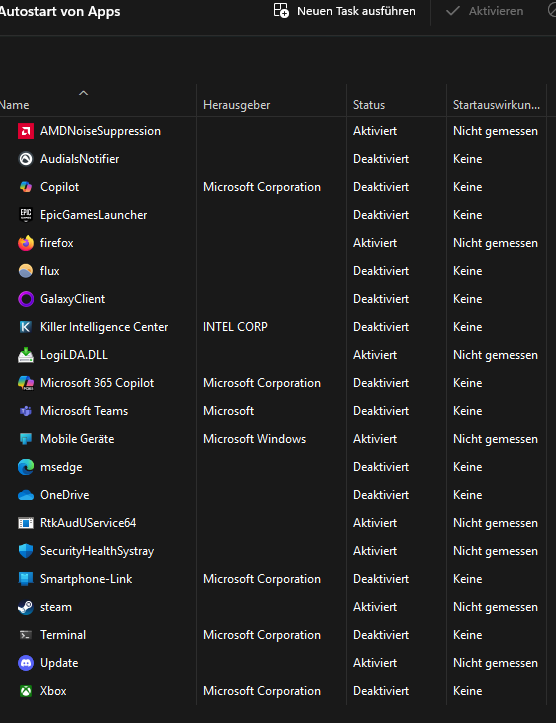The height and width of the screenshot is (723, 556).
Task: Select the Update entry name
Action: [59, 663]
